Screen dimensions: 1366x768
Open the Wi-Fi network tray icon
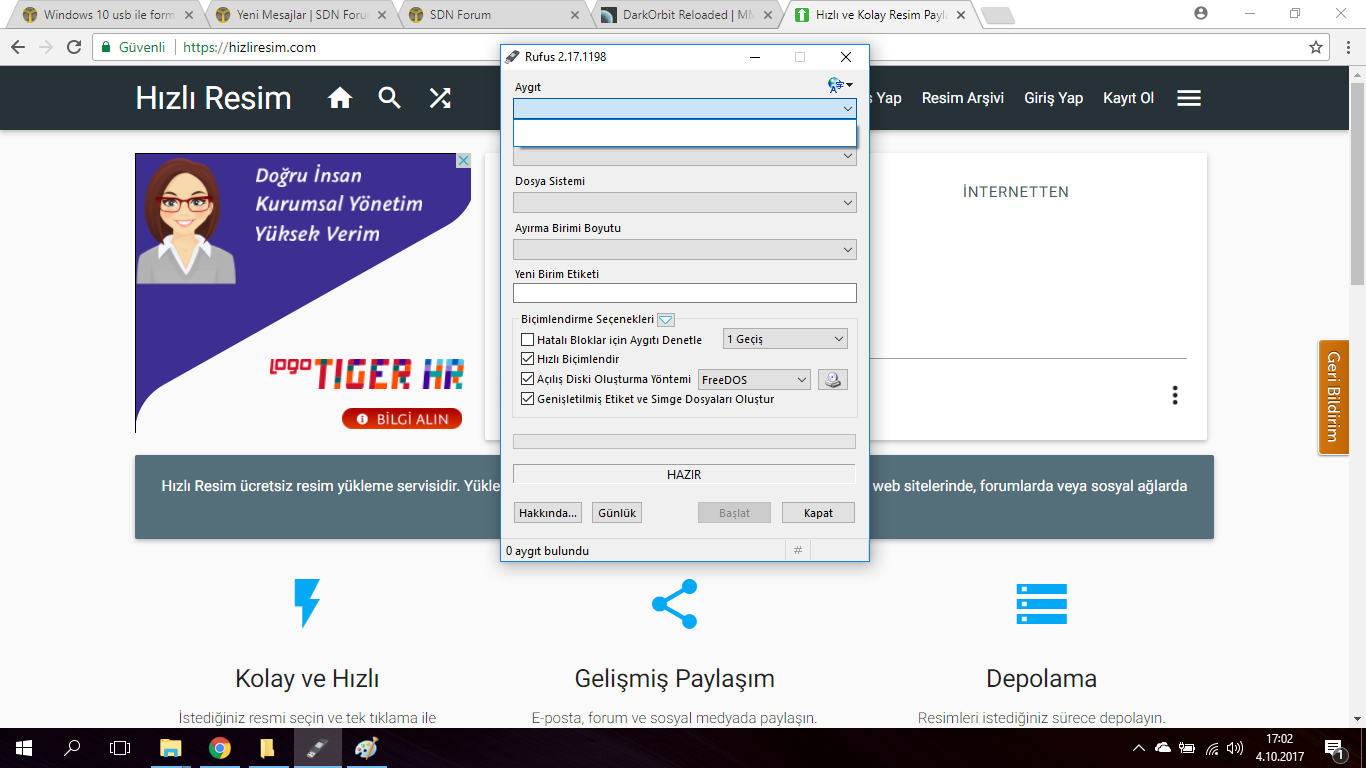1212,748
